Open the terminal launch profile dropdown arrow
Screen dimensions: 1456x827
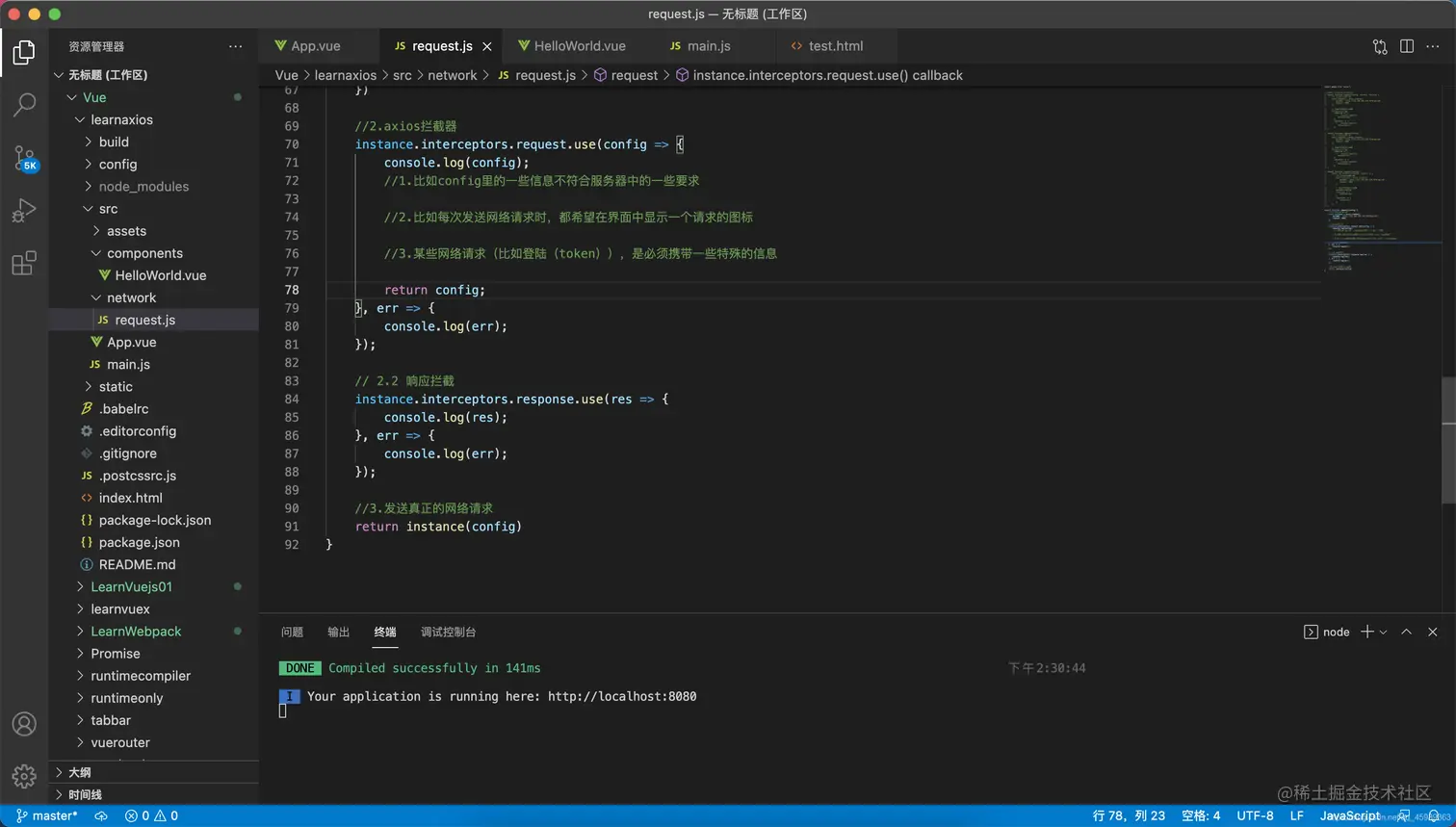click(x=1383, y=632)
